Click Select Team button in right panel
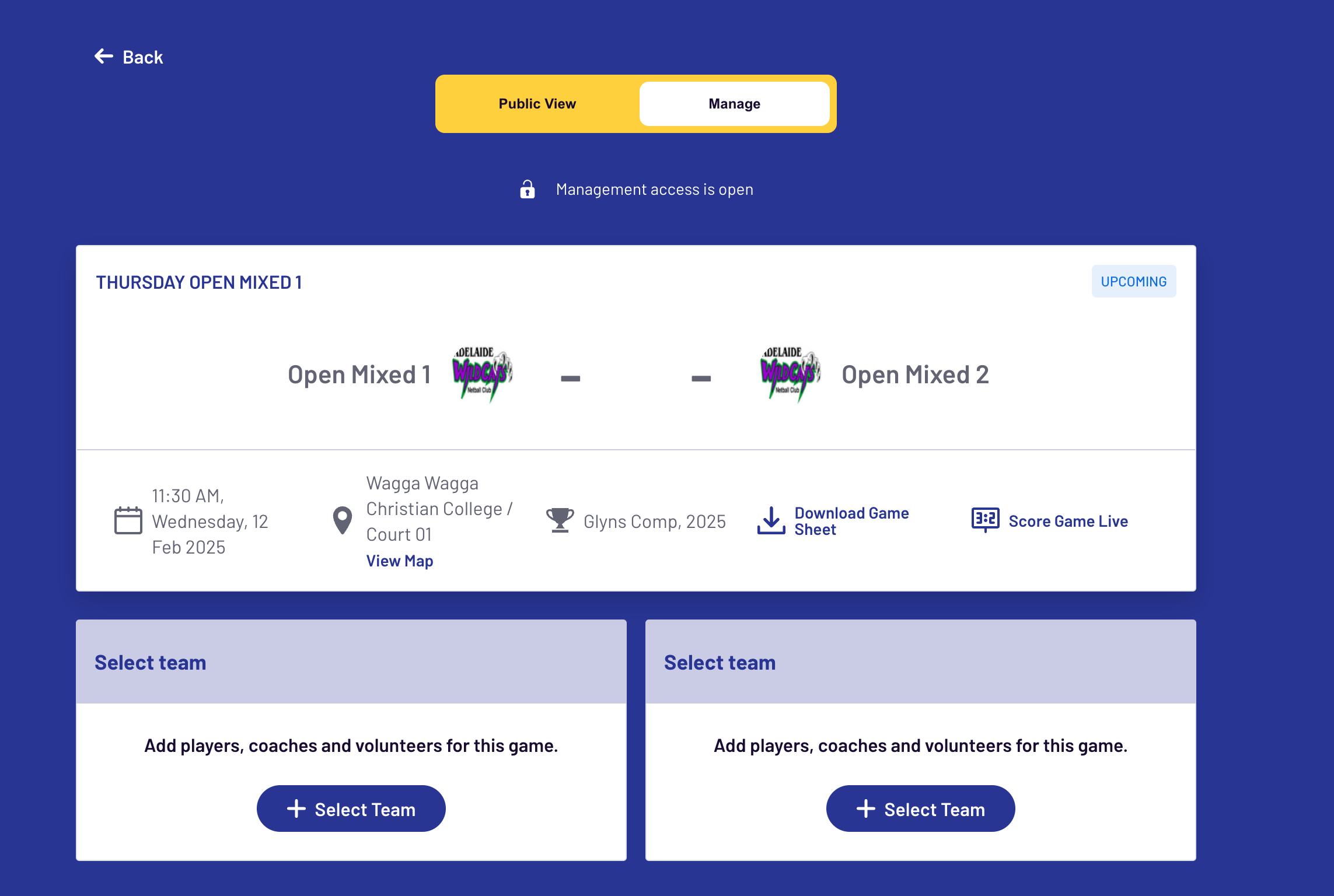This screenshot has height=896, width=1334. tap(921, 809)
